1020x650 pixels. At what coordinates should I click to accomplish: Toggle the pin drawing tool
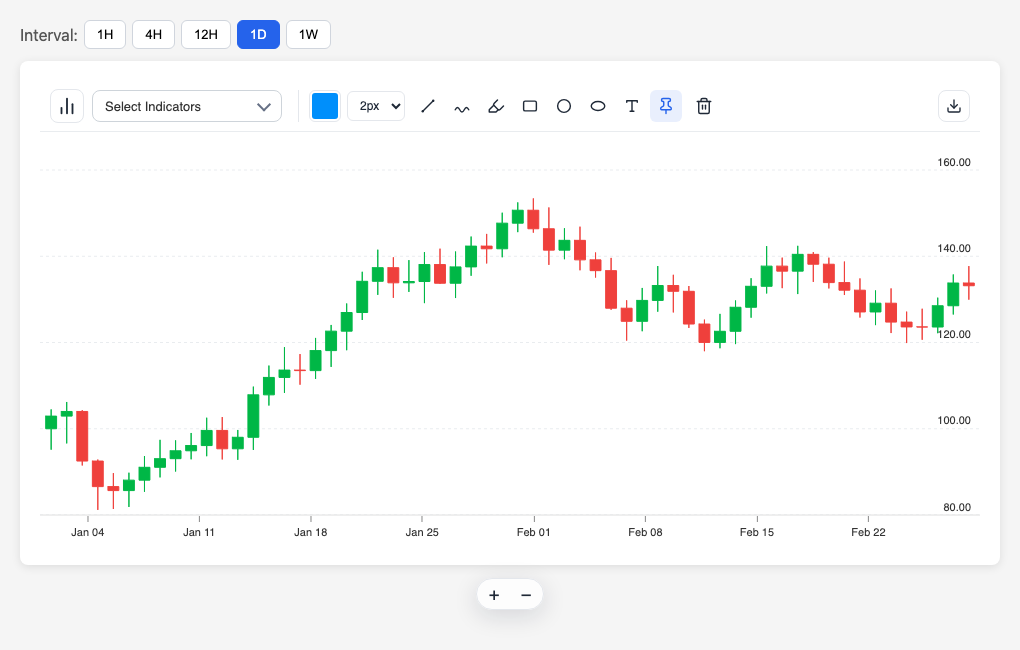point(666,106)
